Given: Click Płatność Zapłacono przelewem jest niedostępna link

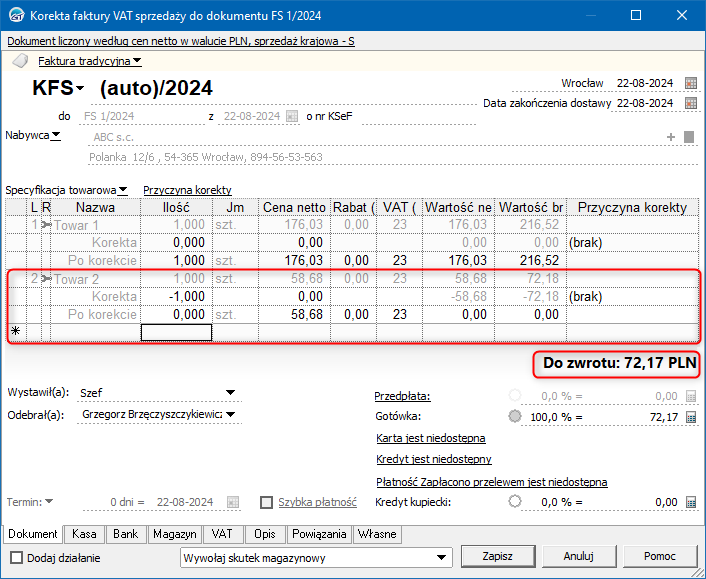Looking at the screenshot, I should point(492,482).
